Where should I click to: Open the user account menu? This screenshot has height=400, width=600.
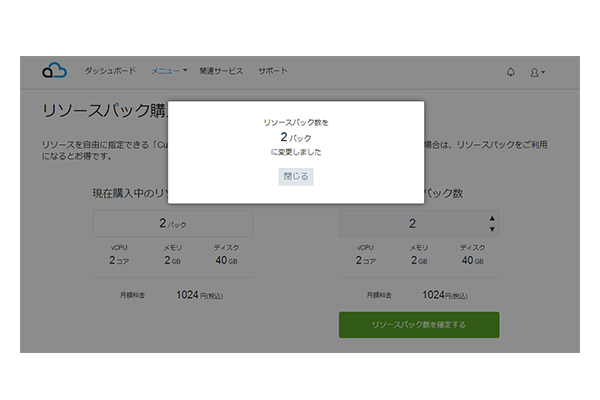[x=537, y=72]
